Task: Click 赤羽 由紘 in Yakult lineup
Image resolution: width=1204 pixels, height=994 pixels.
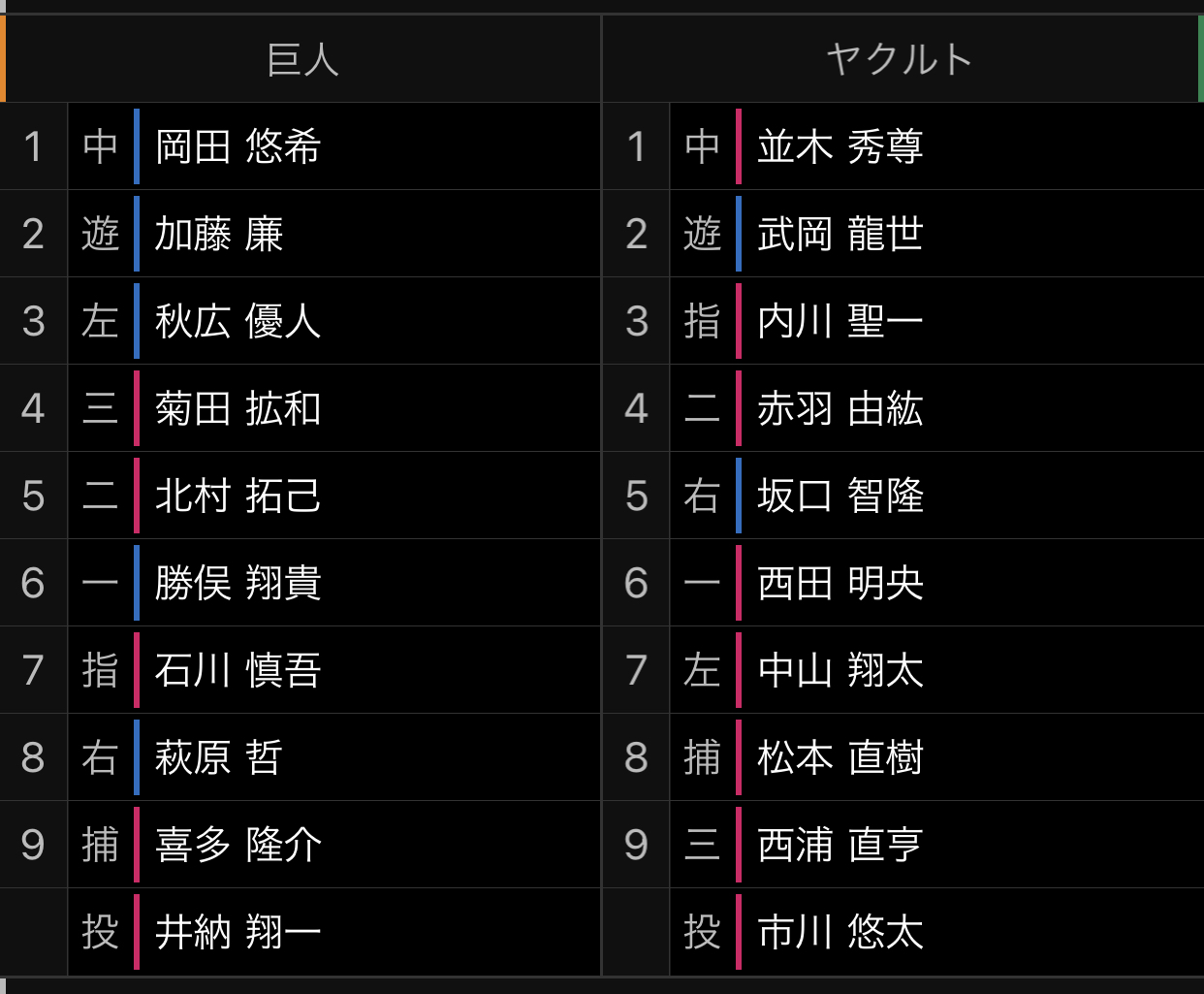Action: (840, 408)
